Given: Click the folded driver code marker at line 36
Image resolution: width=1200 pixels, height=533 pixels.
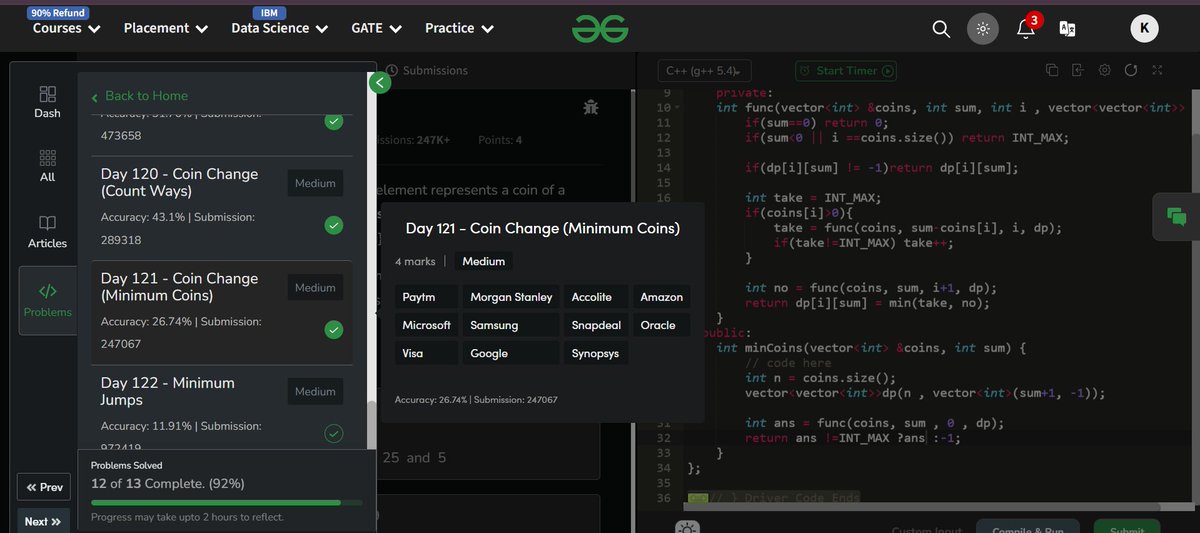Looking at the screenshot, I should 697,498.
